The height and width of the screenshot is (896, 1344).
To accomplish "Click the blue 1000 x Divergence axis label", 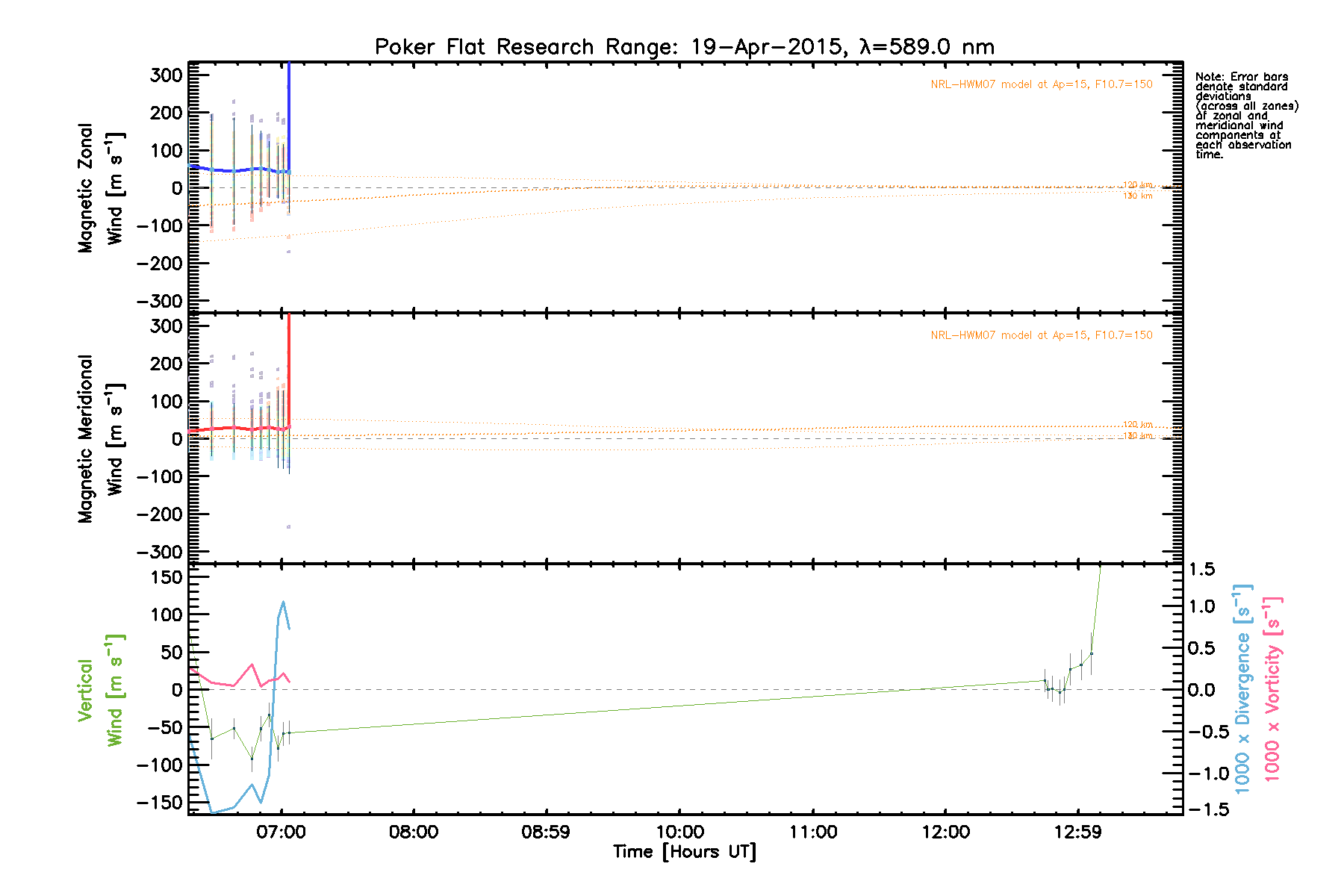I will coord(1242,688).
